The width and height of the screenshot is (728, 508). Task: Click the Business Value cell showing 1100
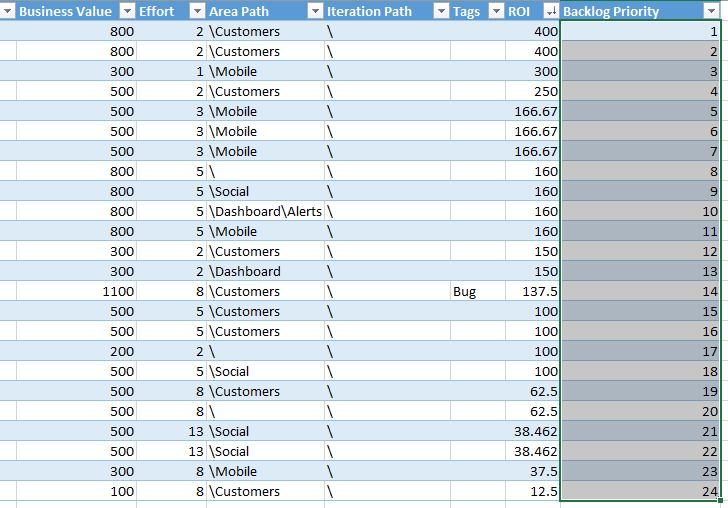coord(76,291)
